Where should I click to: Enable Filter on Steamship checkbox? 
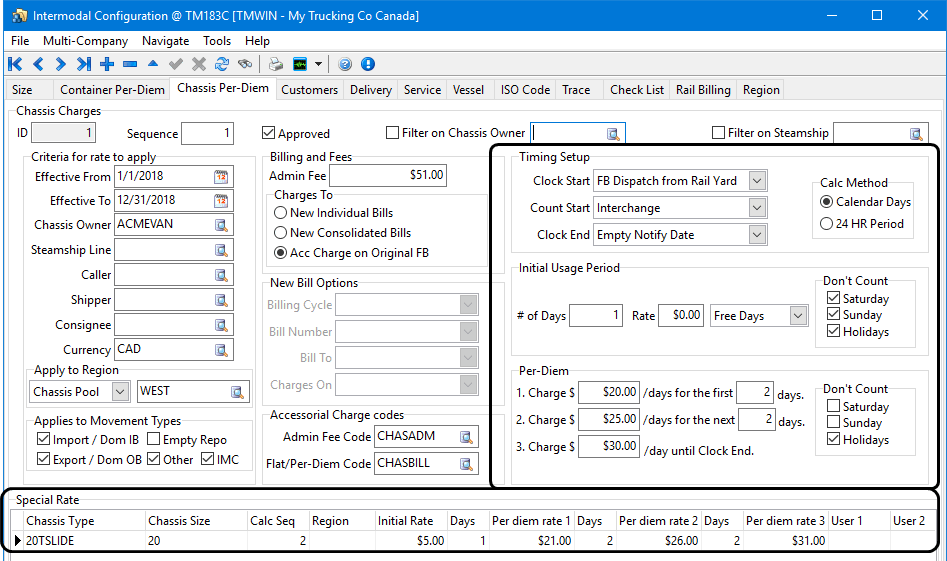tap(718, 133)
